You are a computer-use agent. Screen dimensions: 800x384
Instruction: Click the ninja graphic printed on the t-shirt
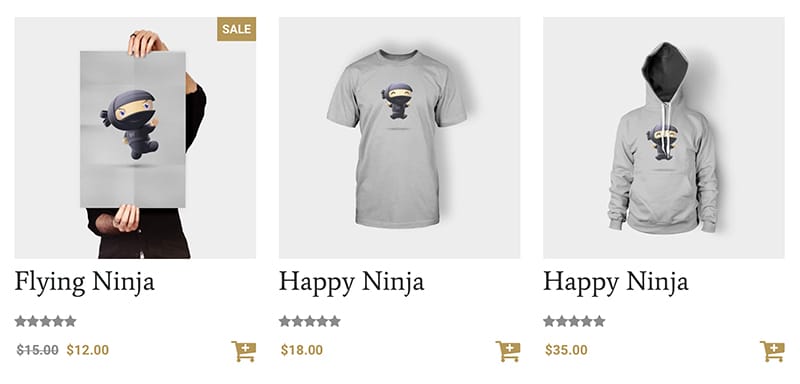[398, 101]
